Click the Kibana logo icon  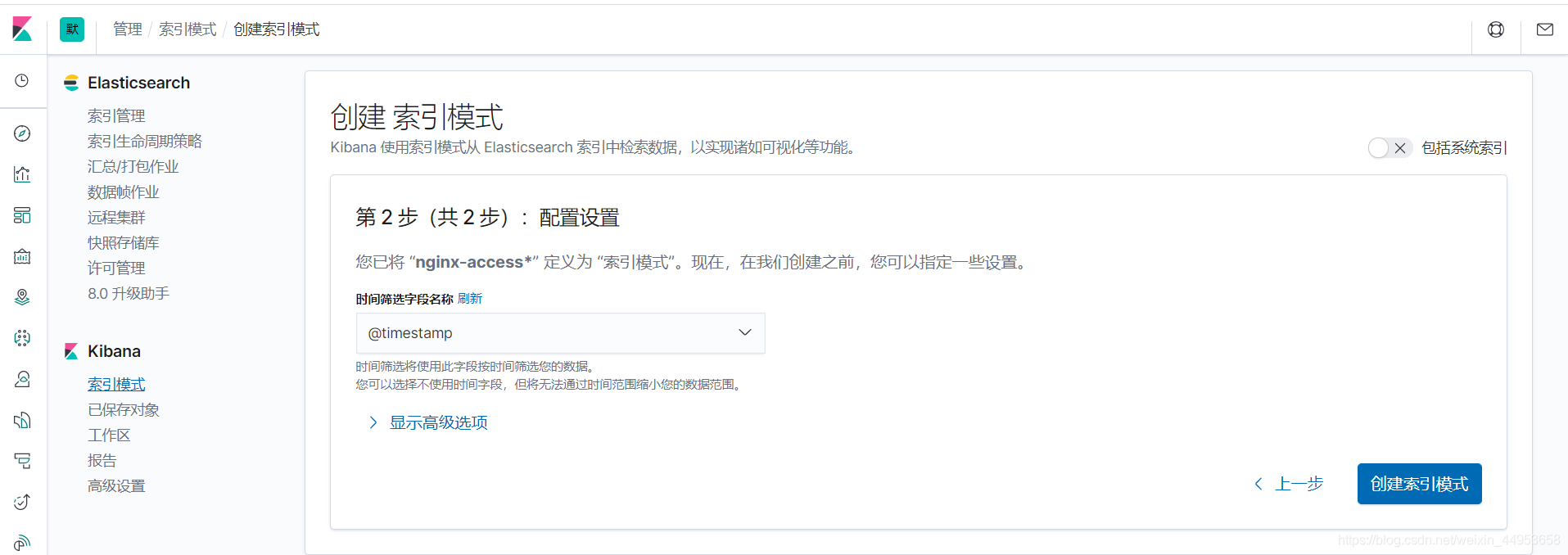(x=22, y=29)
